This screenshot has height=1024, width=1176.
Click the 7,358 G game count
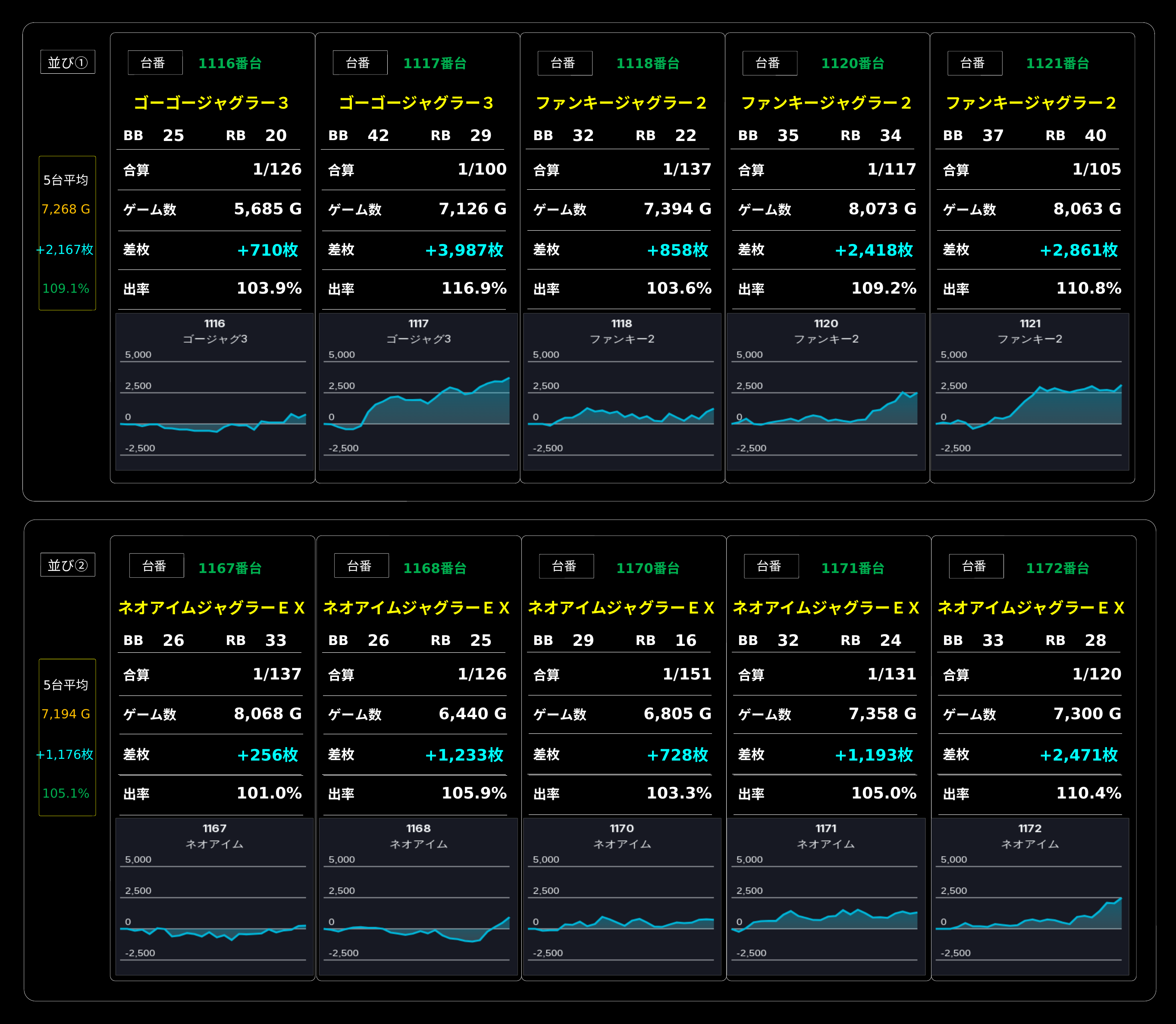coord(882,714)
